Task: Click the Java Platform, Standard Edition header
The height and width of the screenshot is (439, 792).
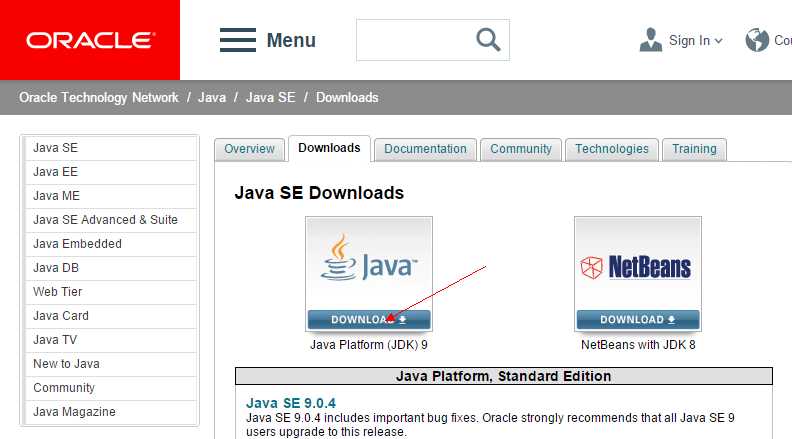Action: (x=504, y=376)
